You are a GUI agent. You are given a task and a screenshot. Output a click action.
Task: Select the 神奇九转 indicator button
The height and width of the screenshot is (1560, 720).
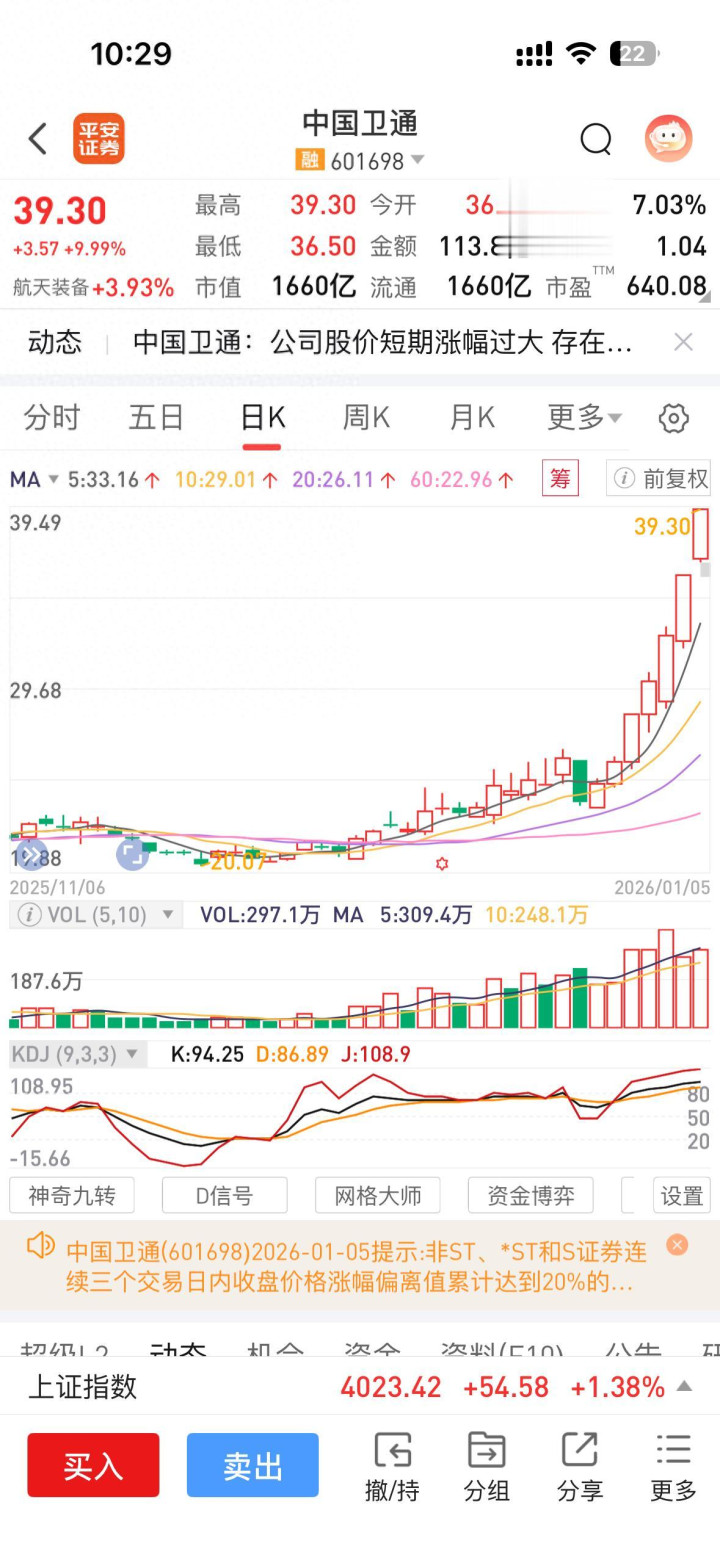coord(71,1195)
